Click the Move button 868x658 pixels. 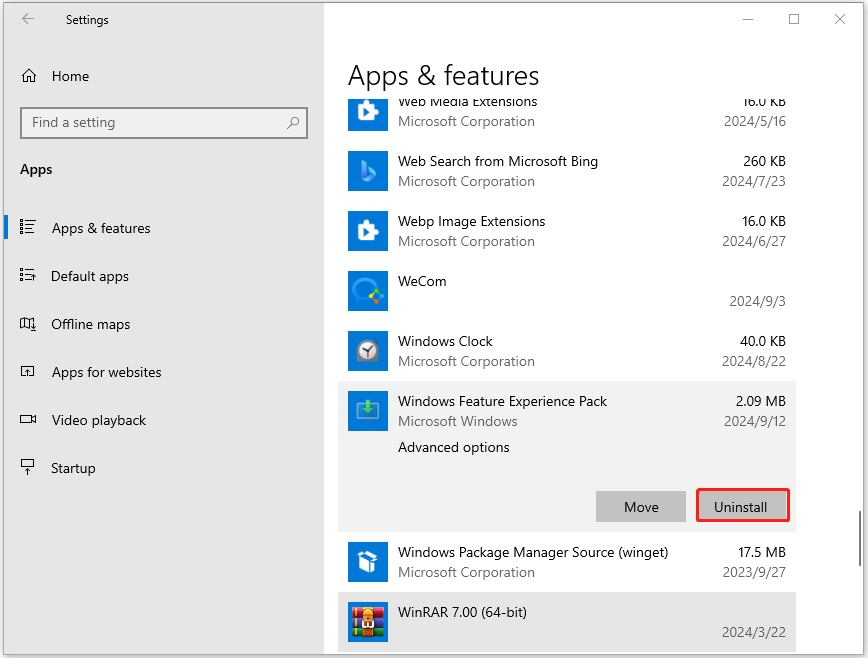pyautogui.click(x=641, y=506)
